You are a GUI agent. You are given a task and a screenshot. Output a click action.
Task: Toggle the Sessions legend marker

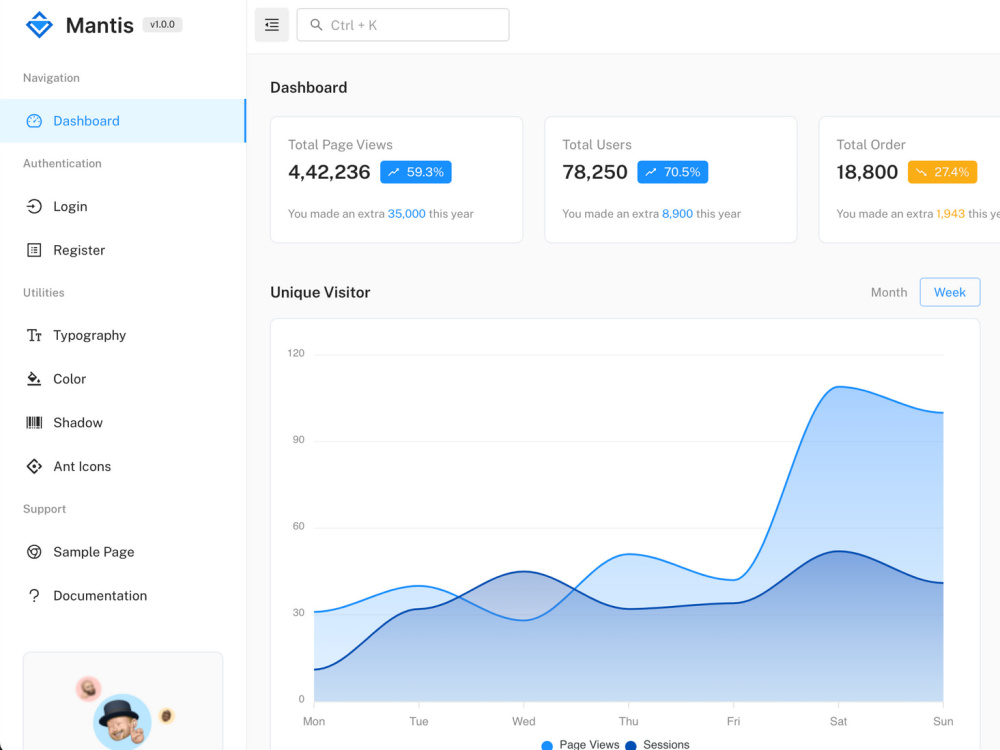coord(631,745)
